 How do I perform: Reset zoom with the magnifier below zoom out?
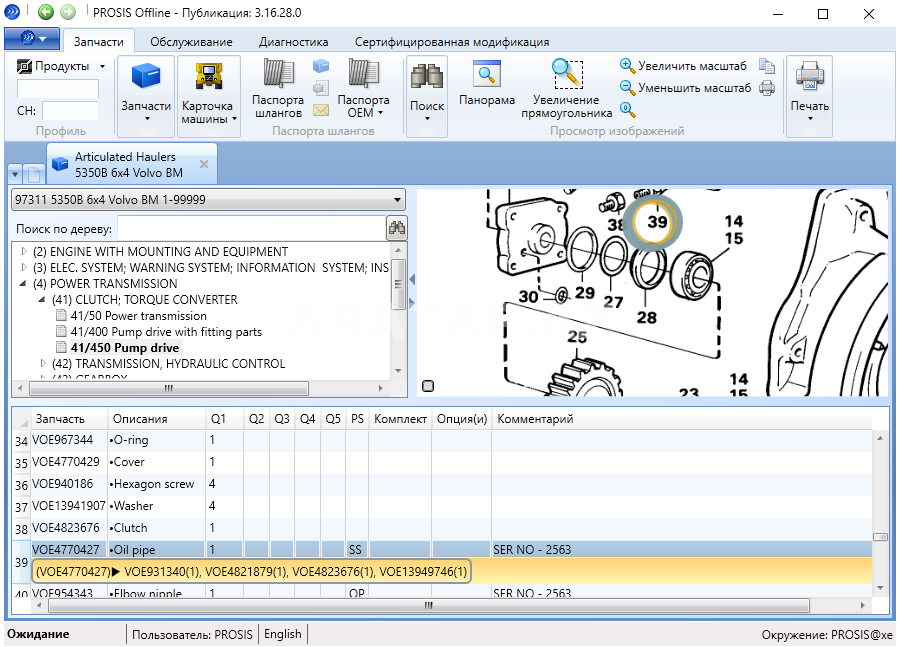click(x=627, y=109)
